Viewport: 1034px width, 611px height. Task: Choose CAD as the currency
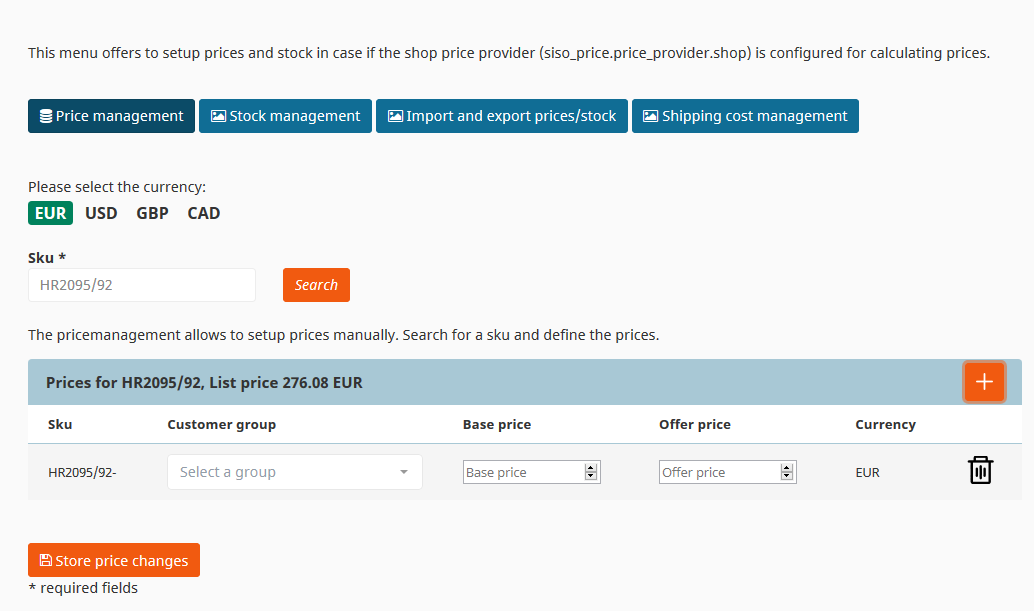tap(204, 214)
